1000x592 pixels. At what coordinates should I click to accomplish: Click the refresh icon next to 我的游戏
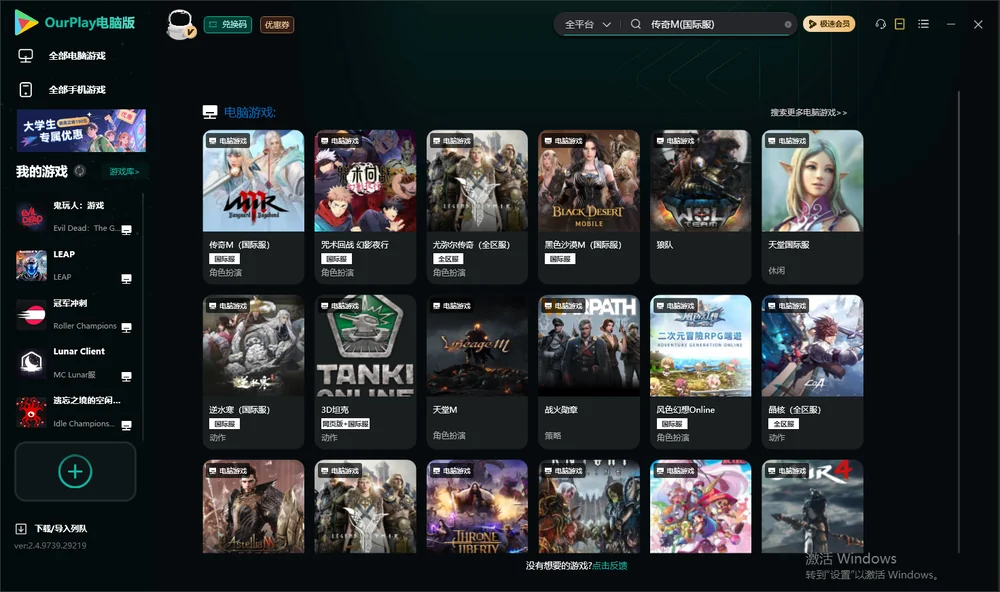80,171
